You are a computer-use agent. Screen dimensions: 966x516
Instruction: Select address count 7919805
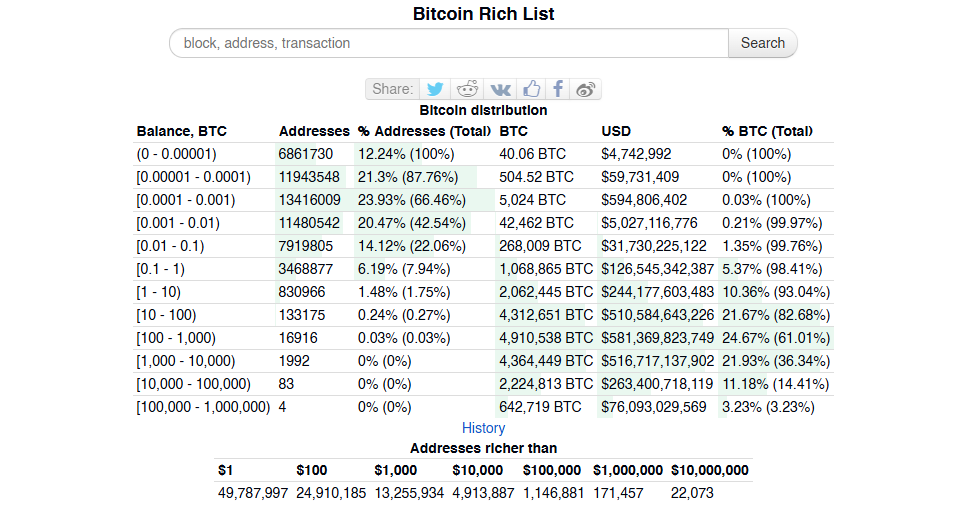click(x=306, y=246)
